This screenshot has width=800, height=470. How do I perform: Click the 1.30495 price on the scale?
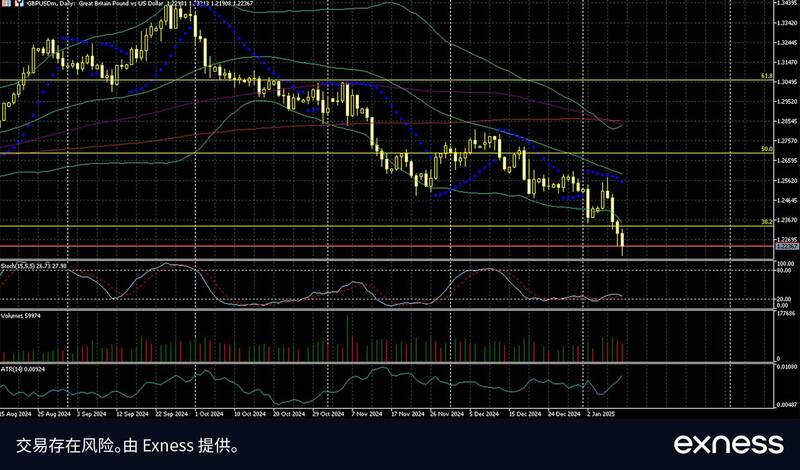[x=785, y=82]
